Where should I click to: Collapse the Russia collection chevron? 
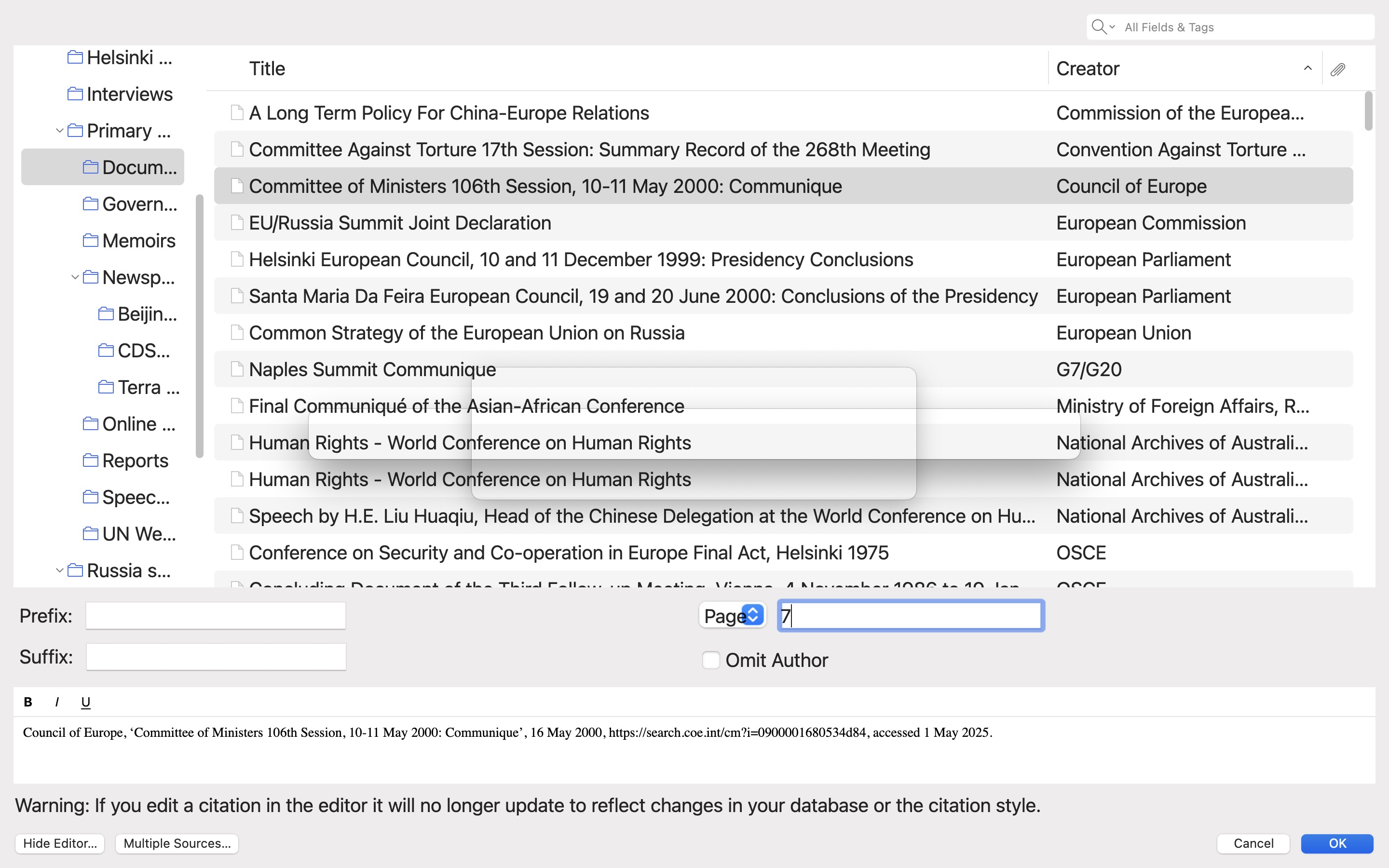point(59,570)
